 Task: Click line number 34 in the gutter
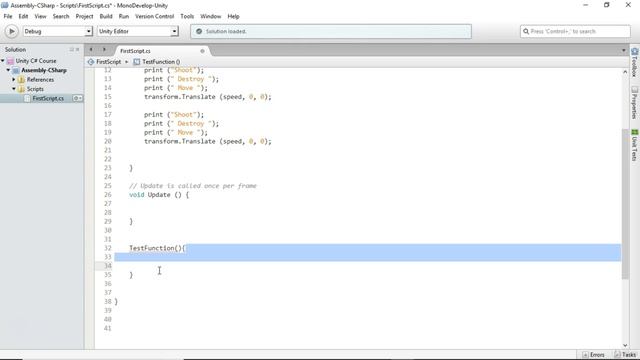107,266
